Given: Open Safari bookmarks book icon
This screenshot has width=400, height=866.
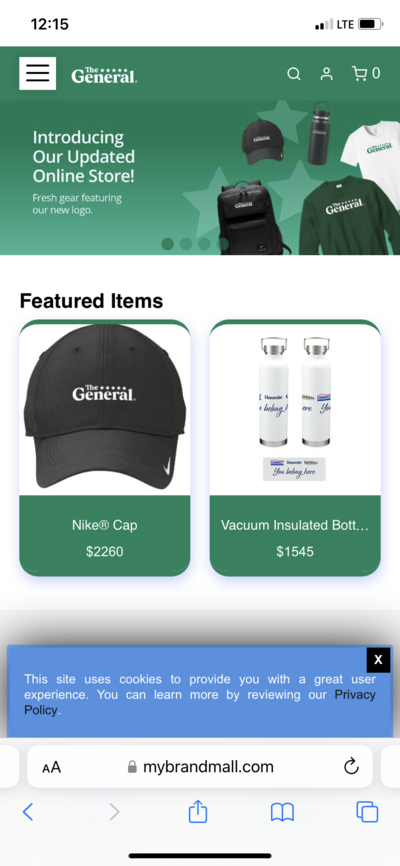Looking at the screenshot, I should tap(282, 812).
